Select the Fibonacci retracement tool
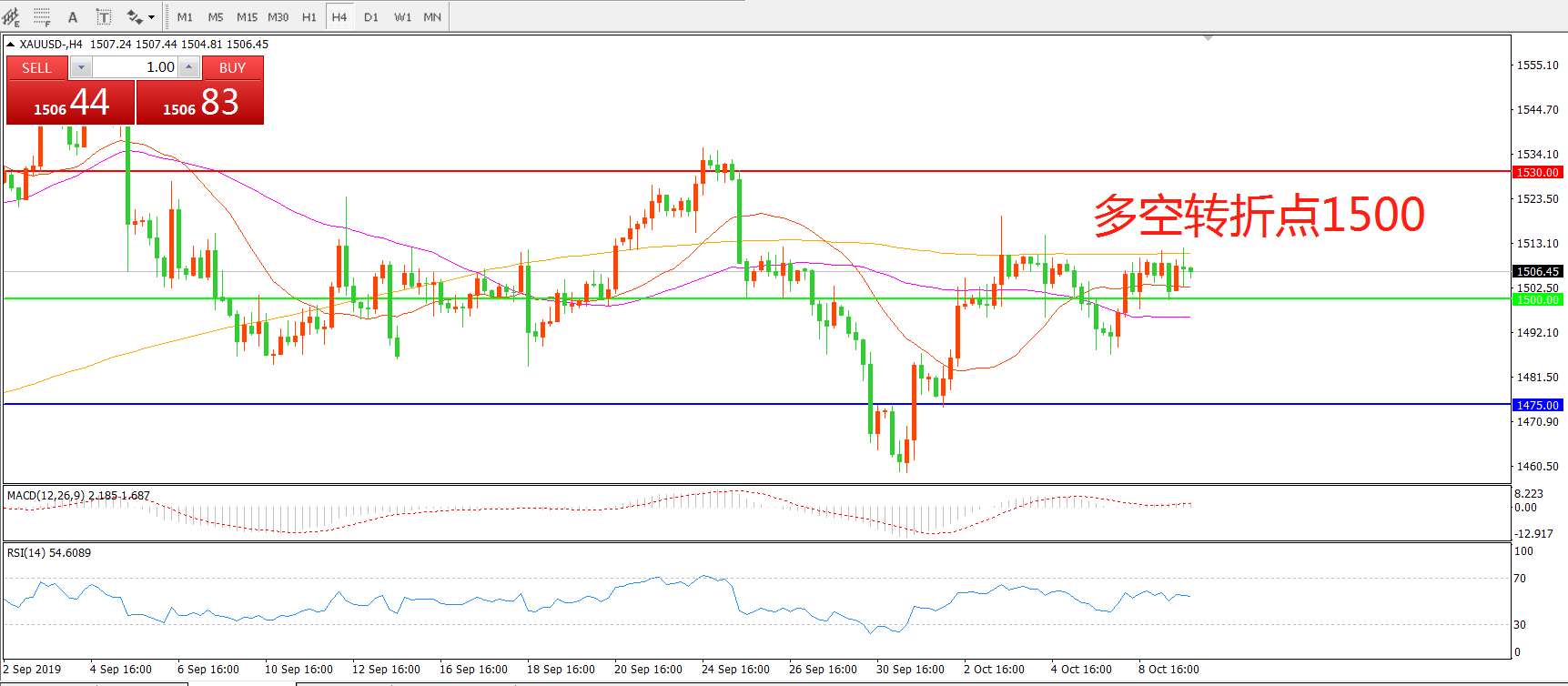The image size is (1568, 686). (x=42, y=17)
